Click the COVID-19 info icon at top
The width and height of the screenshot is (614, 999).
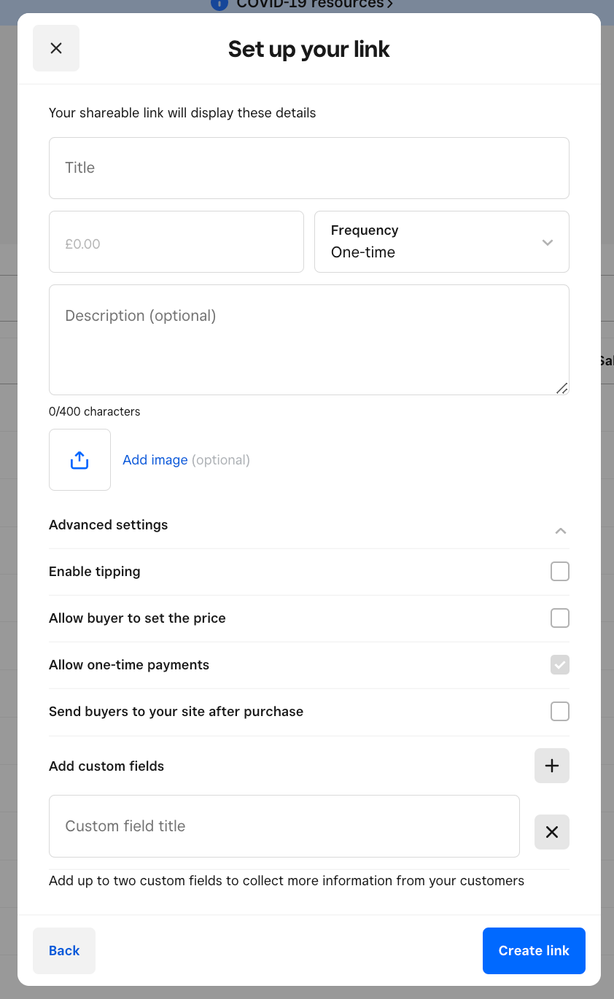point(218,5)
